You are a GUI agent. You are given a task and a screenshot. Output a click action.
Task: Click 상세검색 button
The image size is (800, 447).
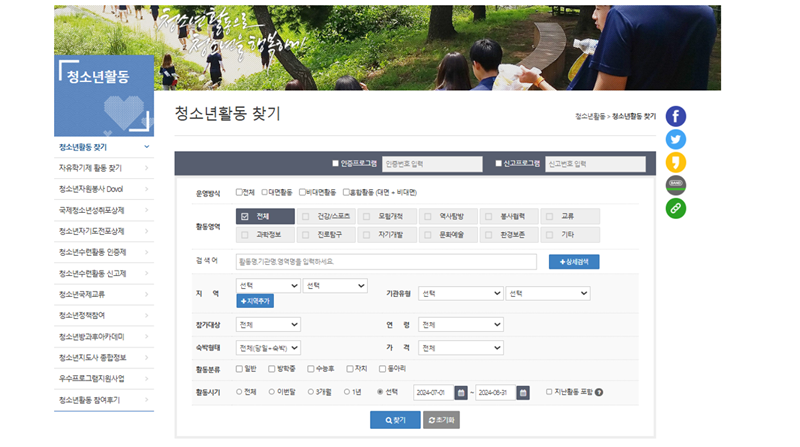pos(574,262)
